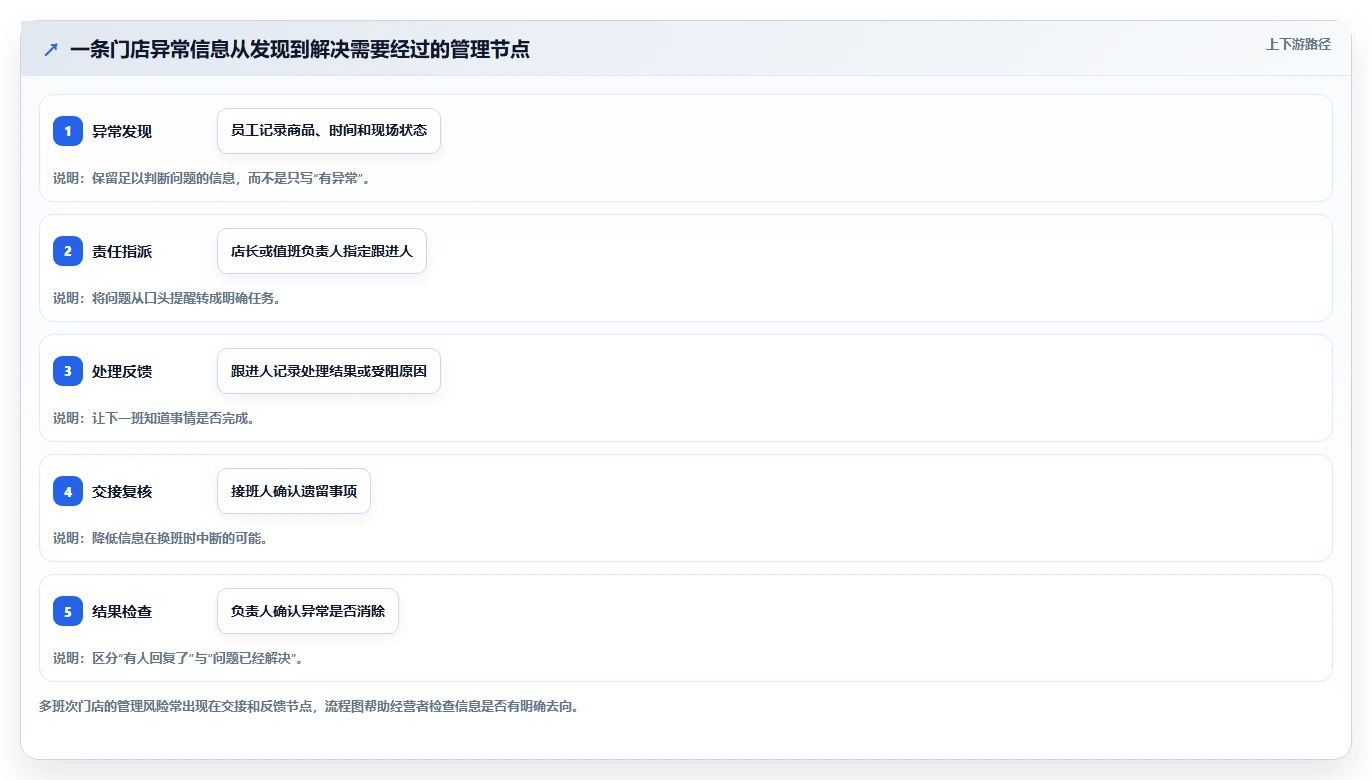
Task: Select the 跟进人记录处理结果或受阻原因 box
Action: 329,371
